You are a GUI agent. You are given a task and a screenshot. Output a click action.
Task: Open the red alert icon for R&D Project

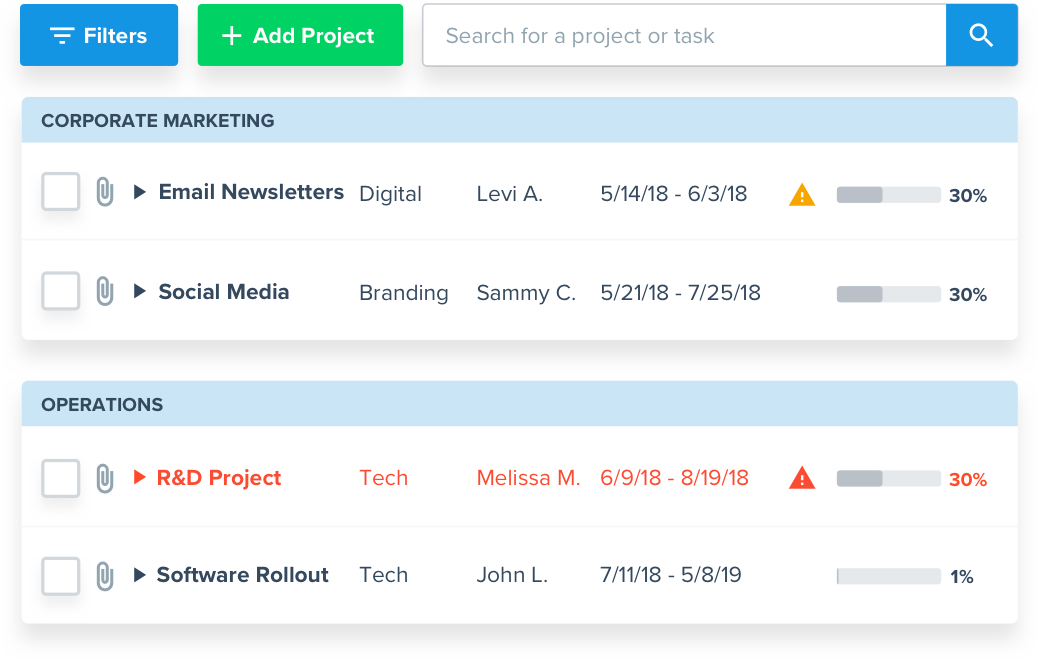click(x=801, y=478)
